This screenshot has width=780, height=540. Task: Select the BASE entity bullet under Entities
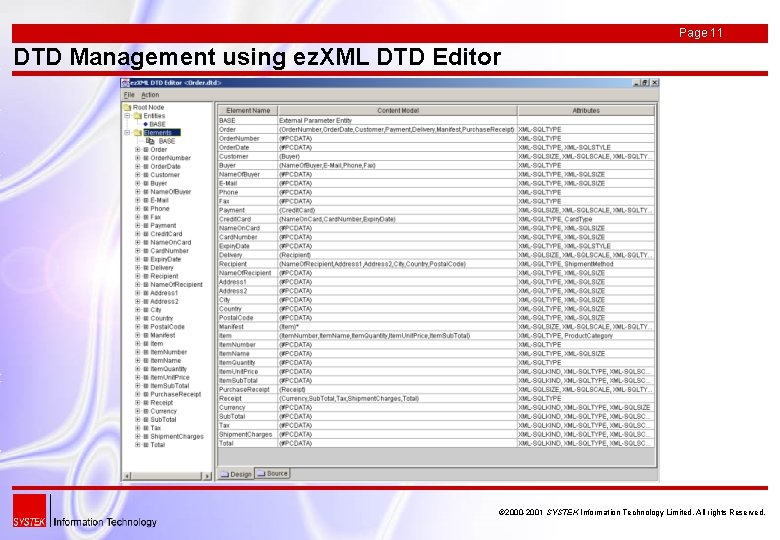pos(145,124)
